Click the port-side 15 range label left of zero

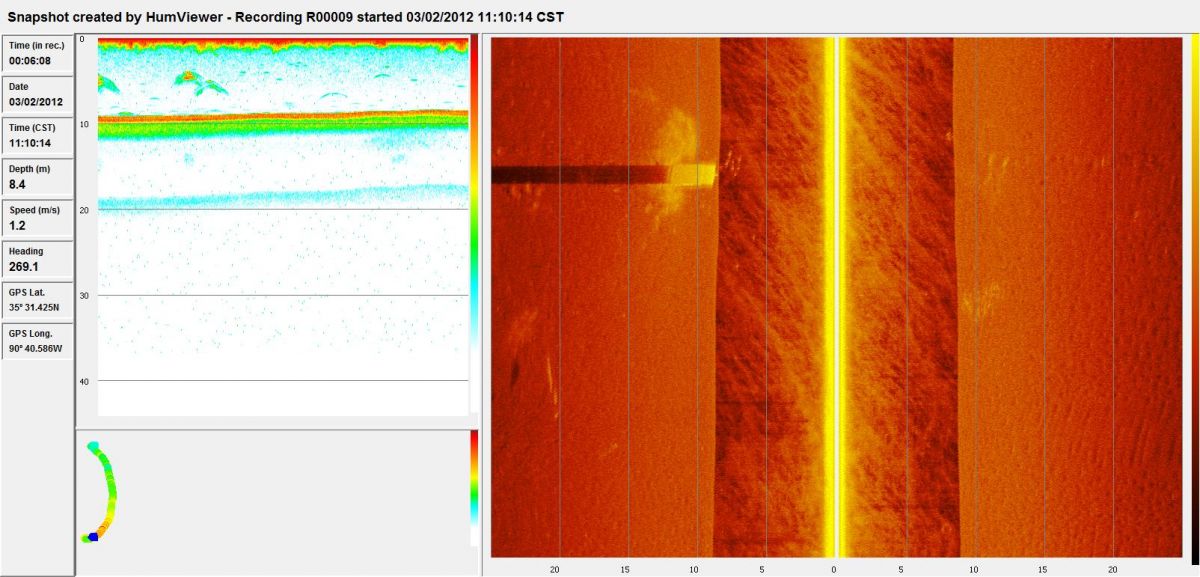[626, 569]
